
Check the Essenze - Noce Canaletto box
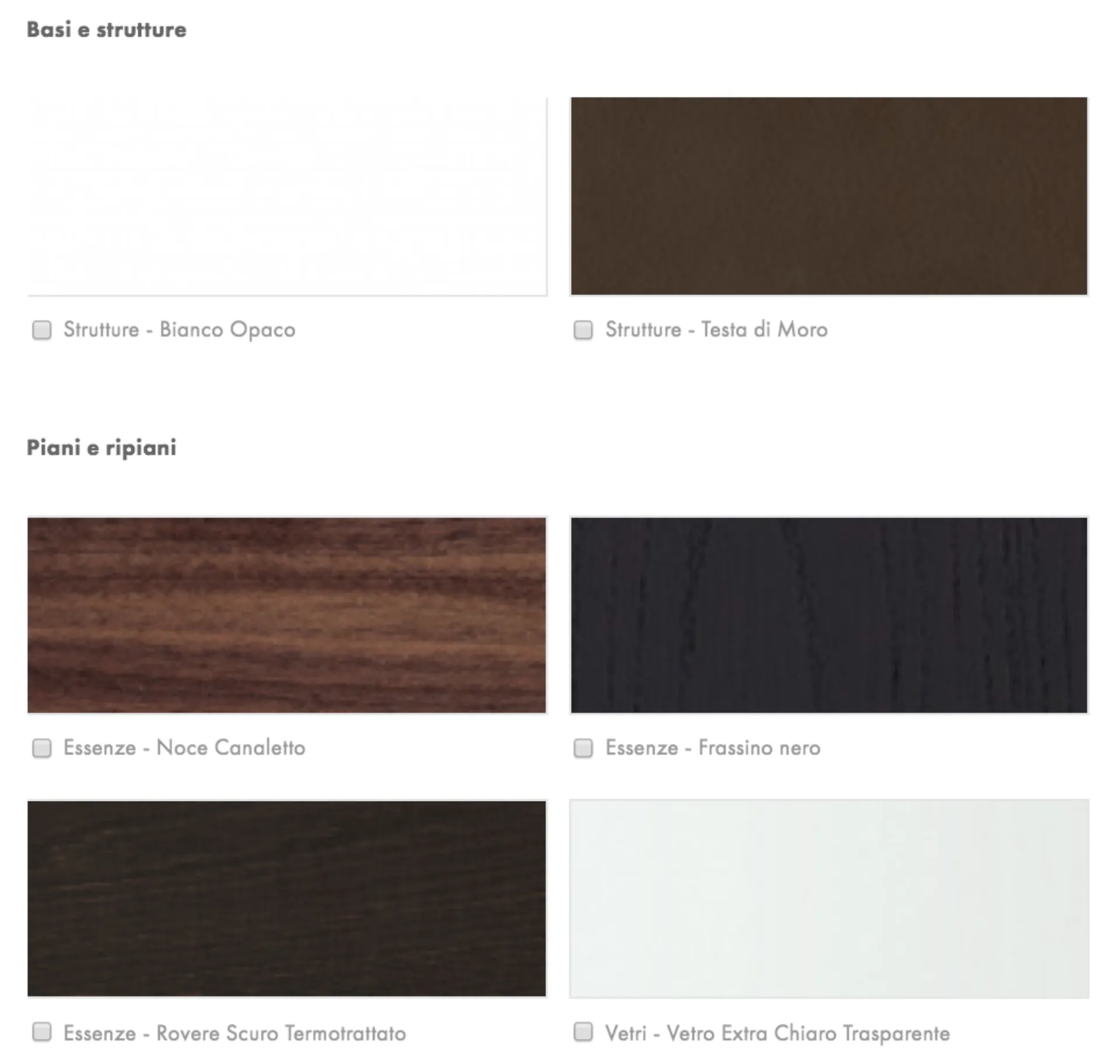[41, 748]
